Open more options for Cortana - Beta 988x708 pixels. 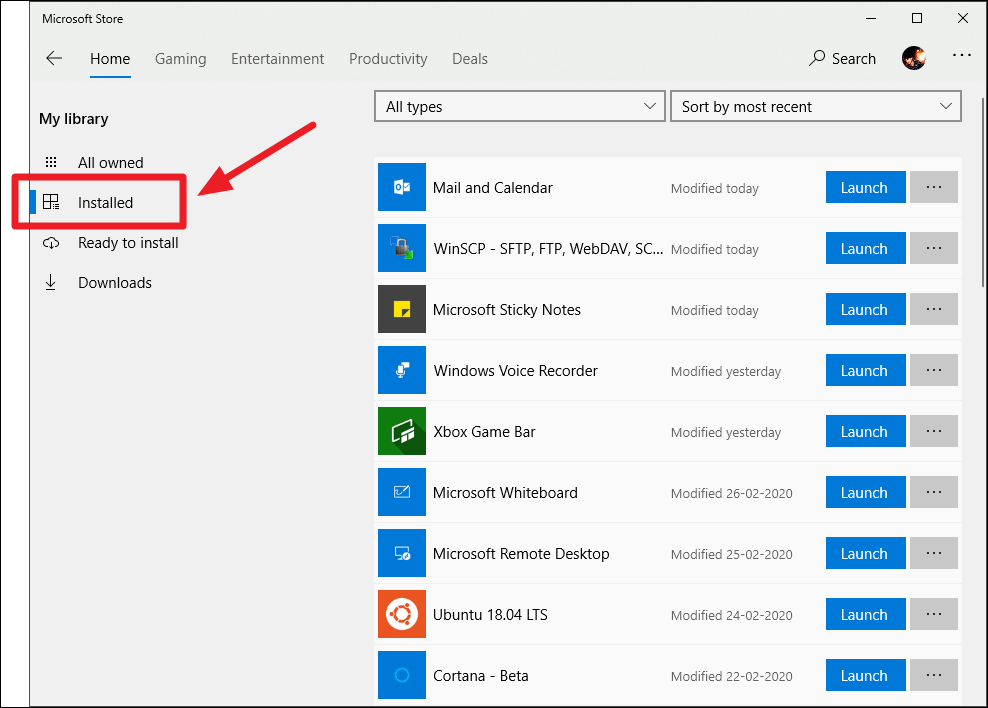pyautogui.click(x=933, y=675)
